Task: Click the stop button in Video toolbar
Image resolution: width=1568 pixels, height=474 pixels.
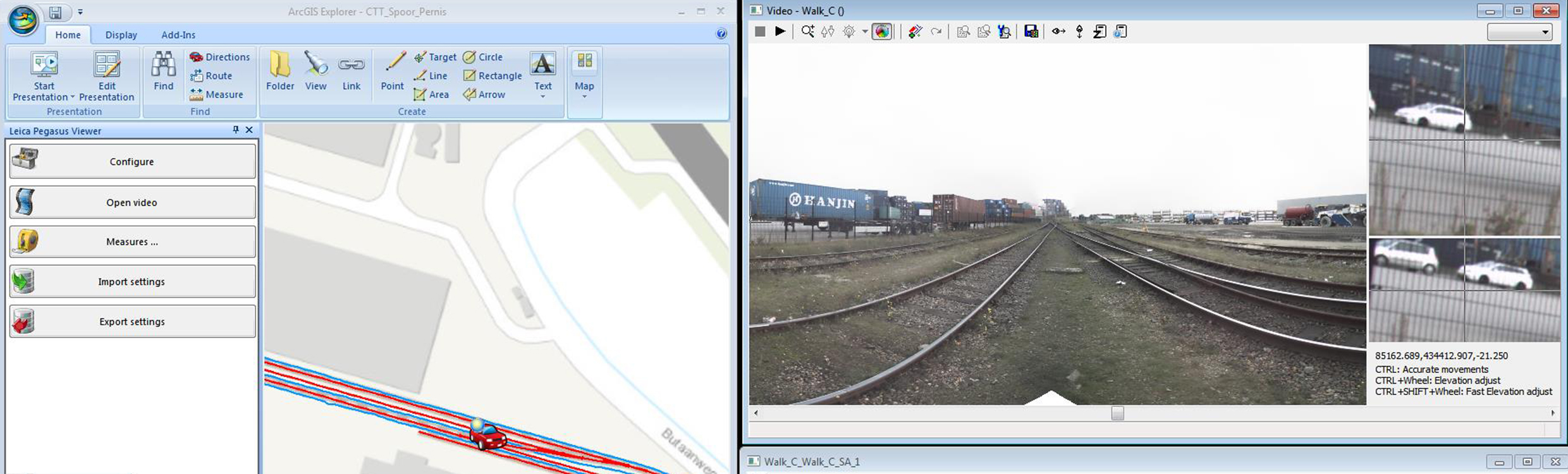Action: click(760, 32)
